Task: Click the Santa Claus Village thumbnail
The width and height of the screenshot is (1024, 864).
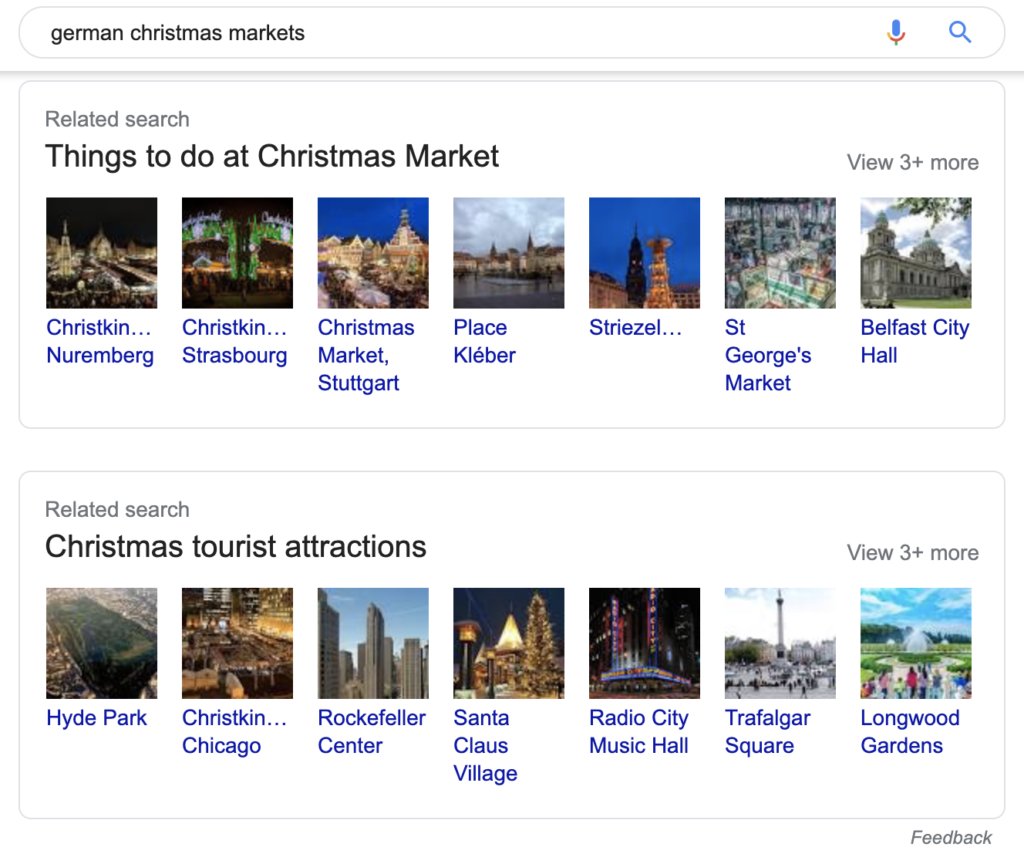Action: [509, 643]
